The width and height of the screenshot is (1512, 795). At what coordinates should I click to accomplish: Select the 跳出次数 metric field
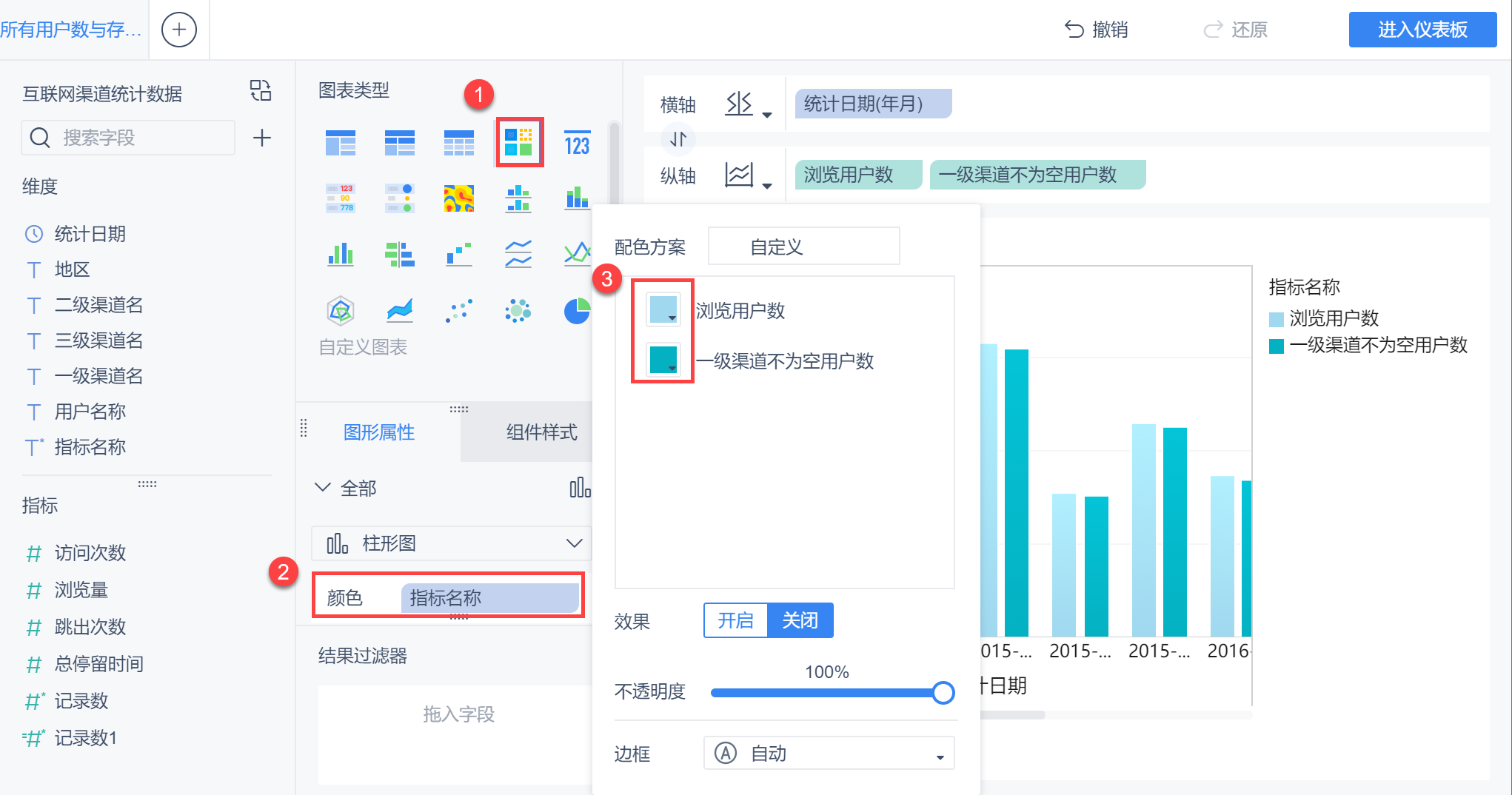tap(90, 627)
